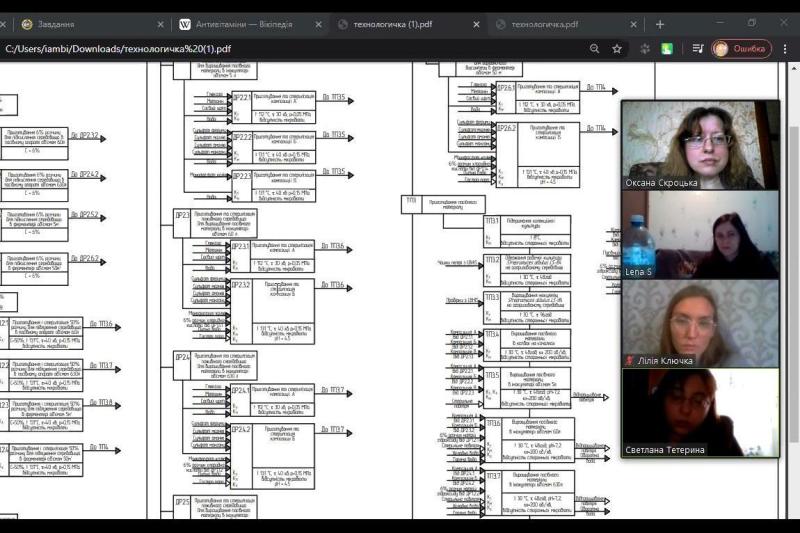Click the 'До ДР2.3.2' arrow label

(85, 135)
